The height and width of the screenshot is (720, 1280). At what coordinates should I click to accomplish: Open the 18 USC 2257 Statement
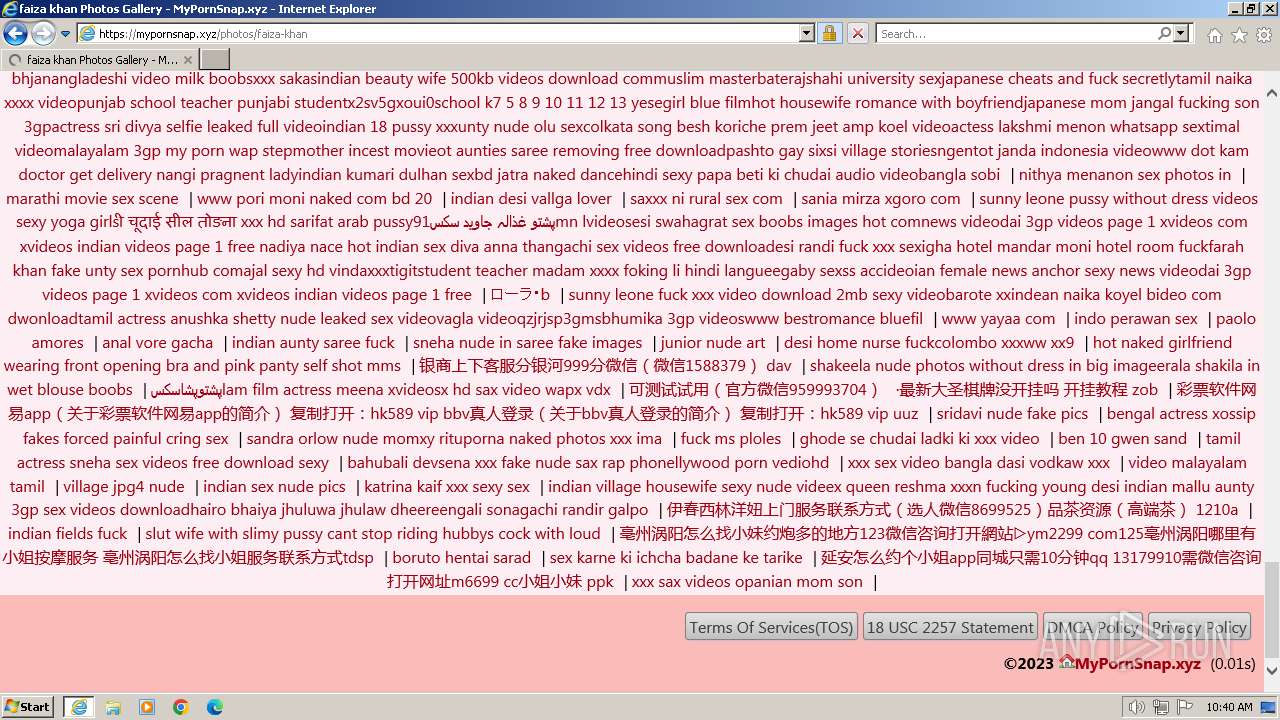coord(950,627)
